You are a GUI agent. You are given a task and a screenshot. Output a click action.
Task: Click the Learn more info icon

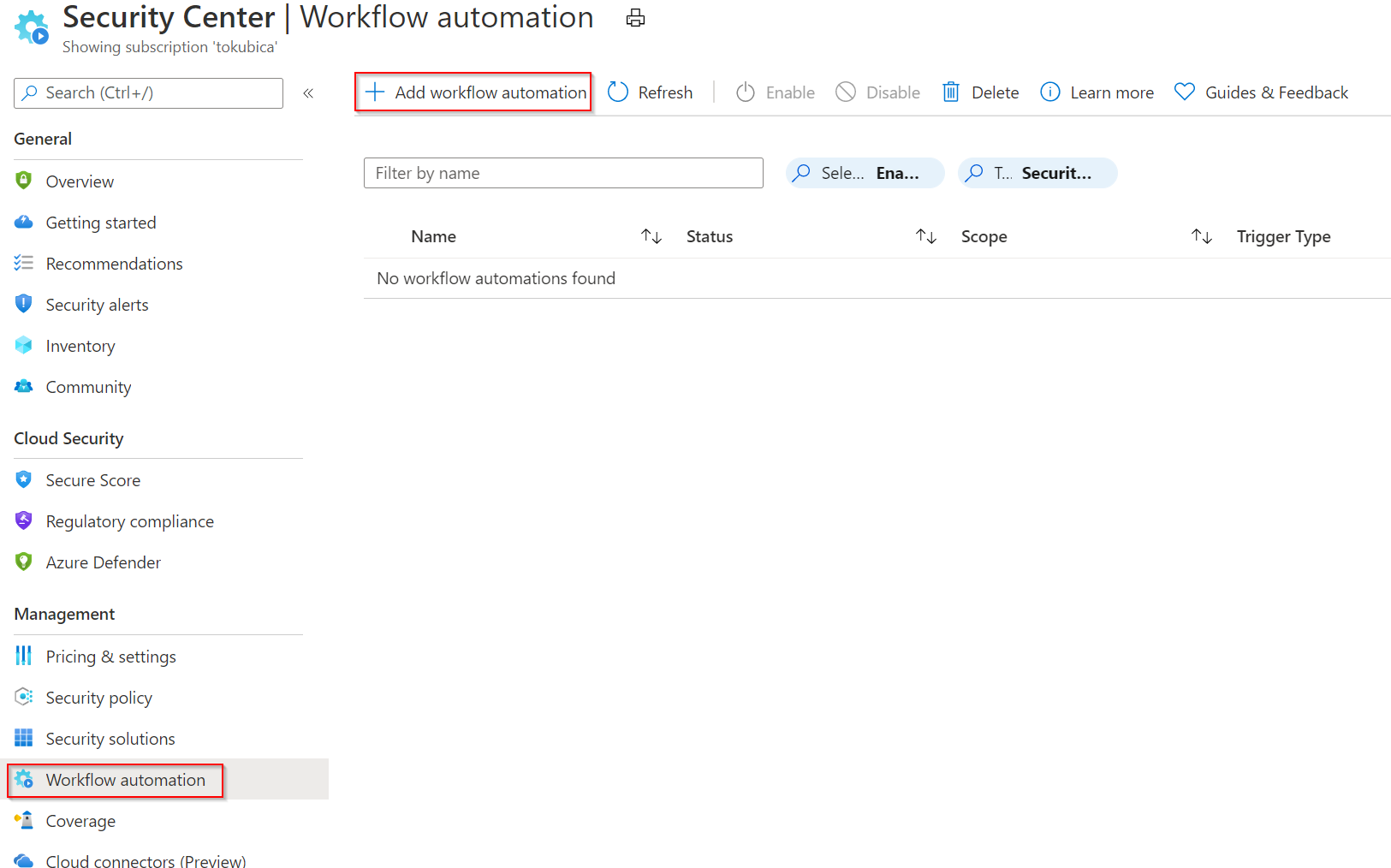(1049, 92)
